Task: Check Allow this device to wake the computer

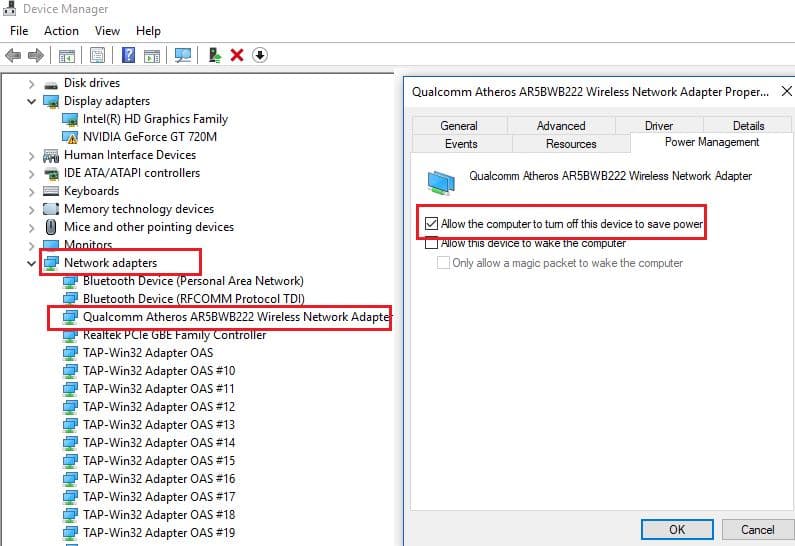Action: [431, 243]
